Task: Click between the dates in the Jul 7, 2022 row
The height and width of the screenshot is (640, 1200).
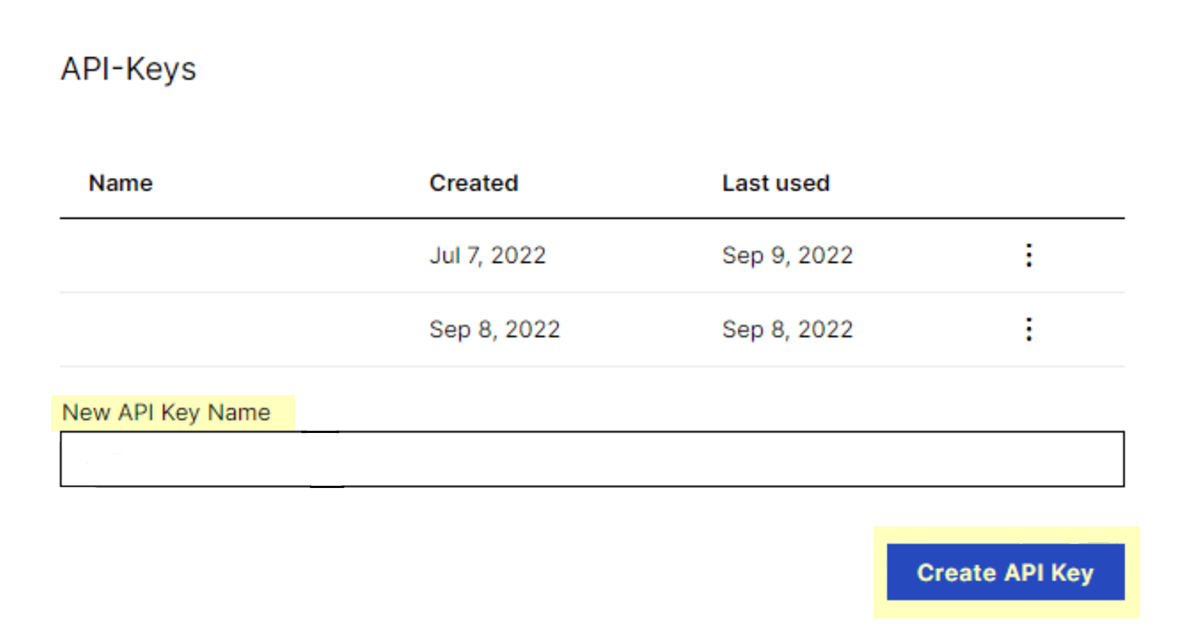Action: tap(634, 256)
